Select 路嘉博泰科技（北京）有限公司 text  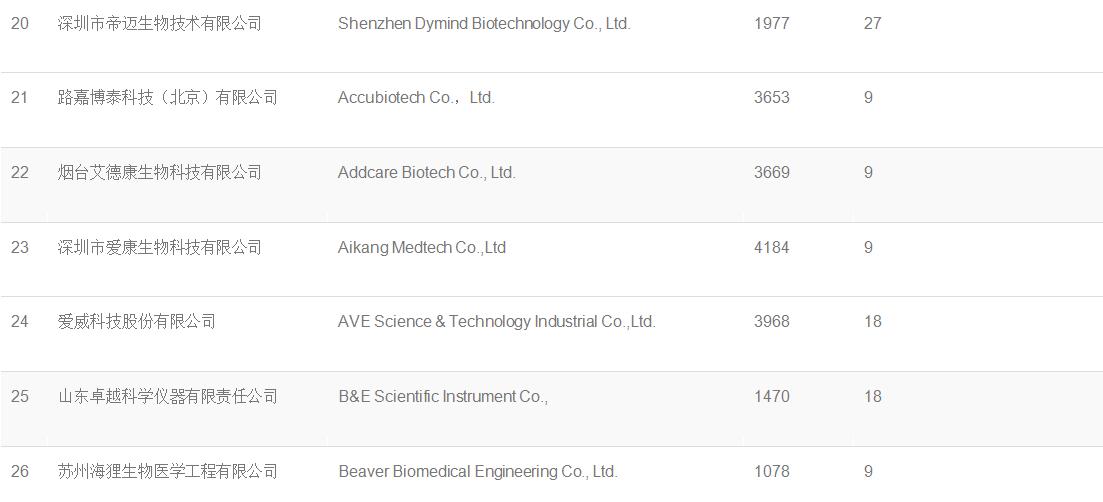coord(167,98)
